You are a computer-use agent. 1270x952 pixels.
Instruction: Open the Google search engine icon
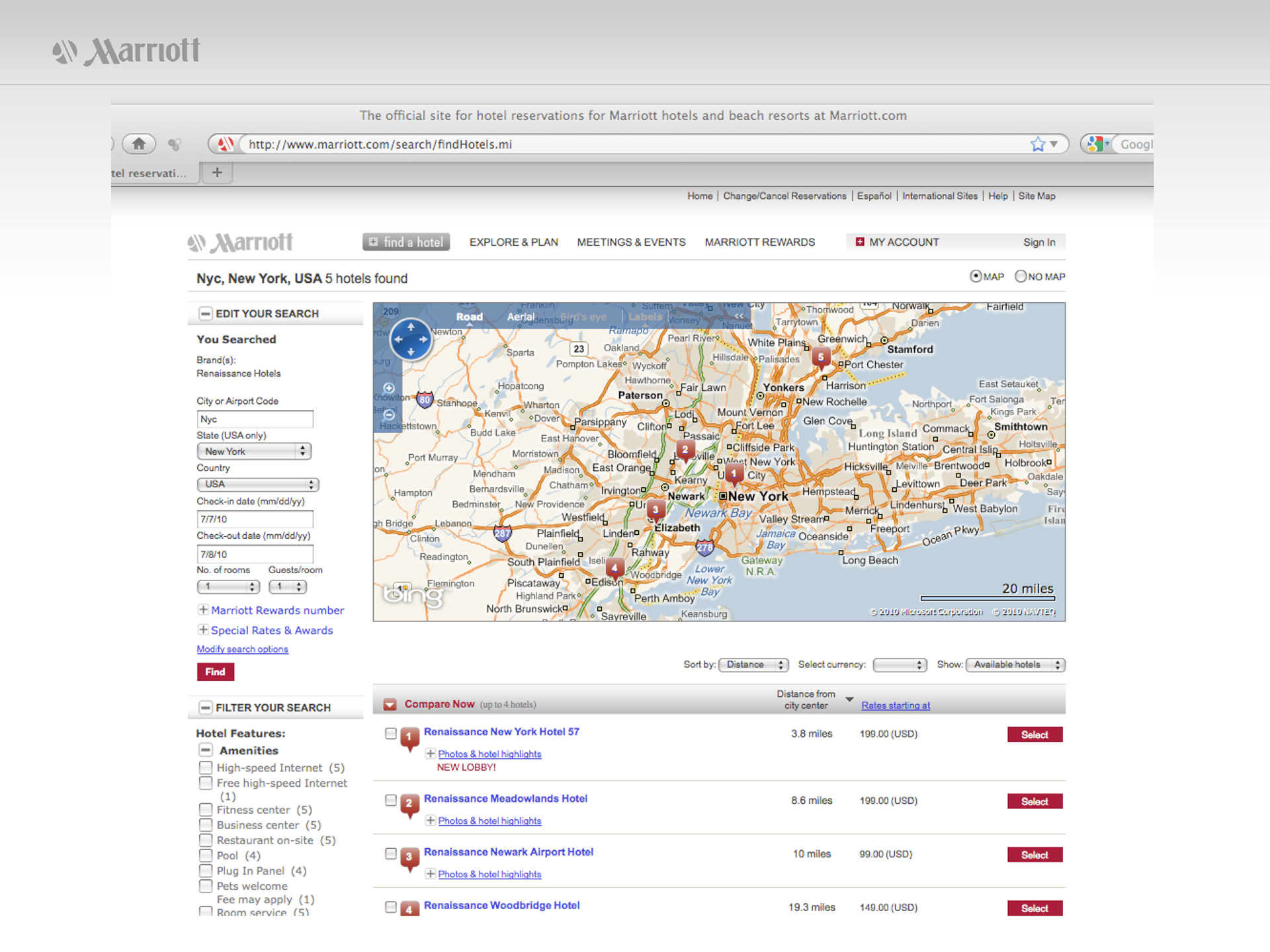(x=1097, y=144)
